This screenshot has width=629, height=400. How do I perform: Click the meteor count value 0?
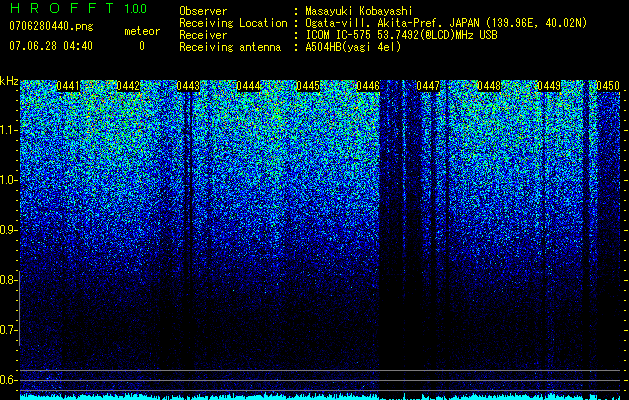[x=142, y=46]
